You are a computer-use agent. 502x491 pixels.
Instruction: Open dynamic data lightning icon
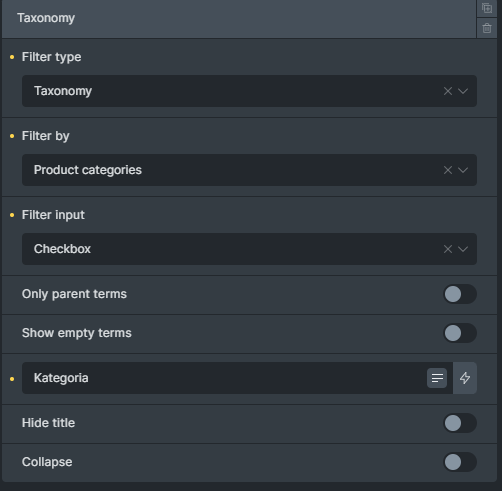465,378
